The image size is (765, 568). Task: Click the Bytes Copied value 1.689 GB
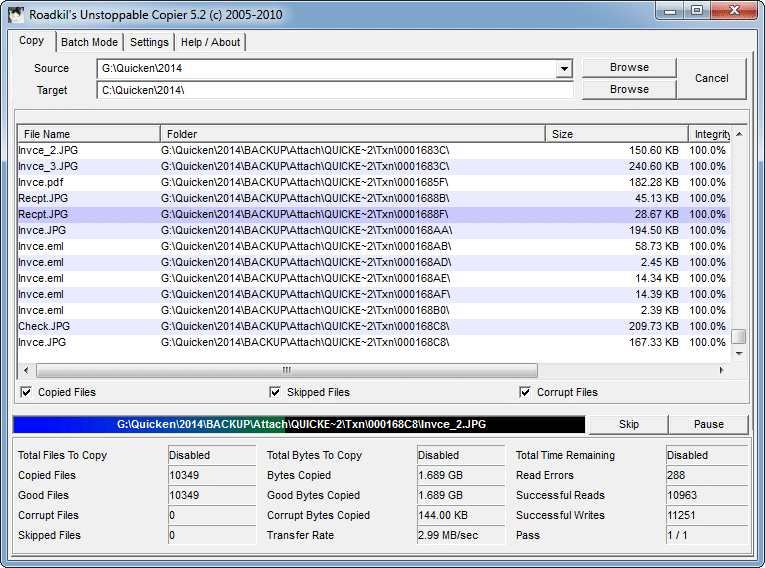pos(461,475)
